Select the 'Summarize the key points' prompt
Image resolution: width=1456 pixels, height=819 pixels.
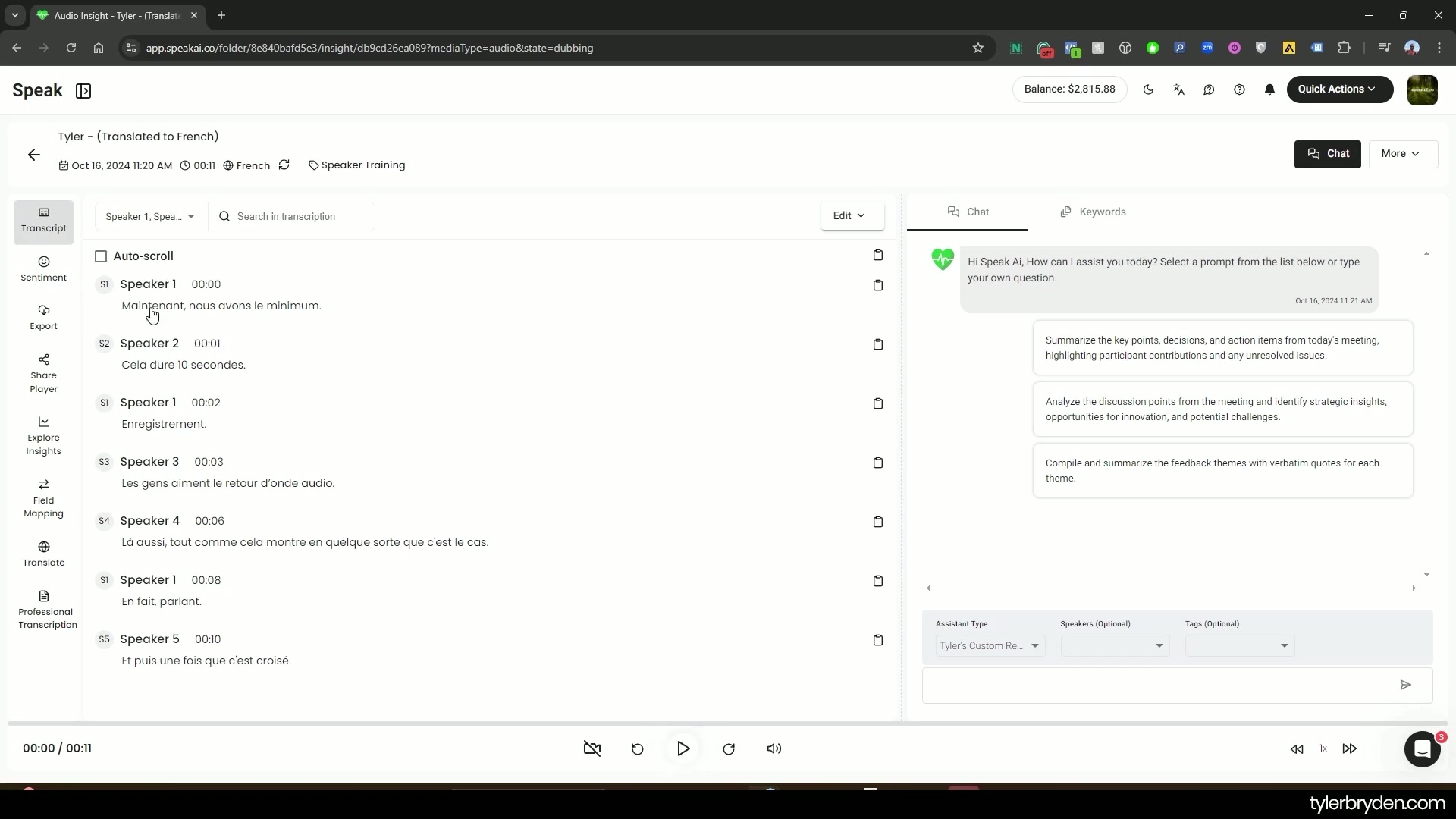click(1222, 348)
